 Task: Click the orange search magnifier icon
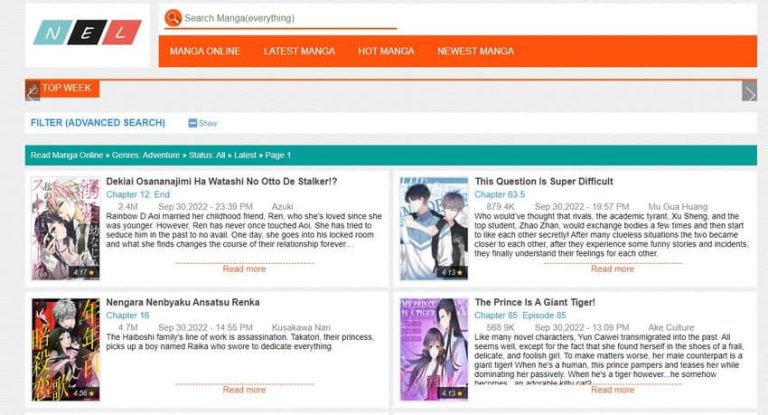[x=173, y=18]
